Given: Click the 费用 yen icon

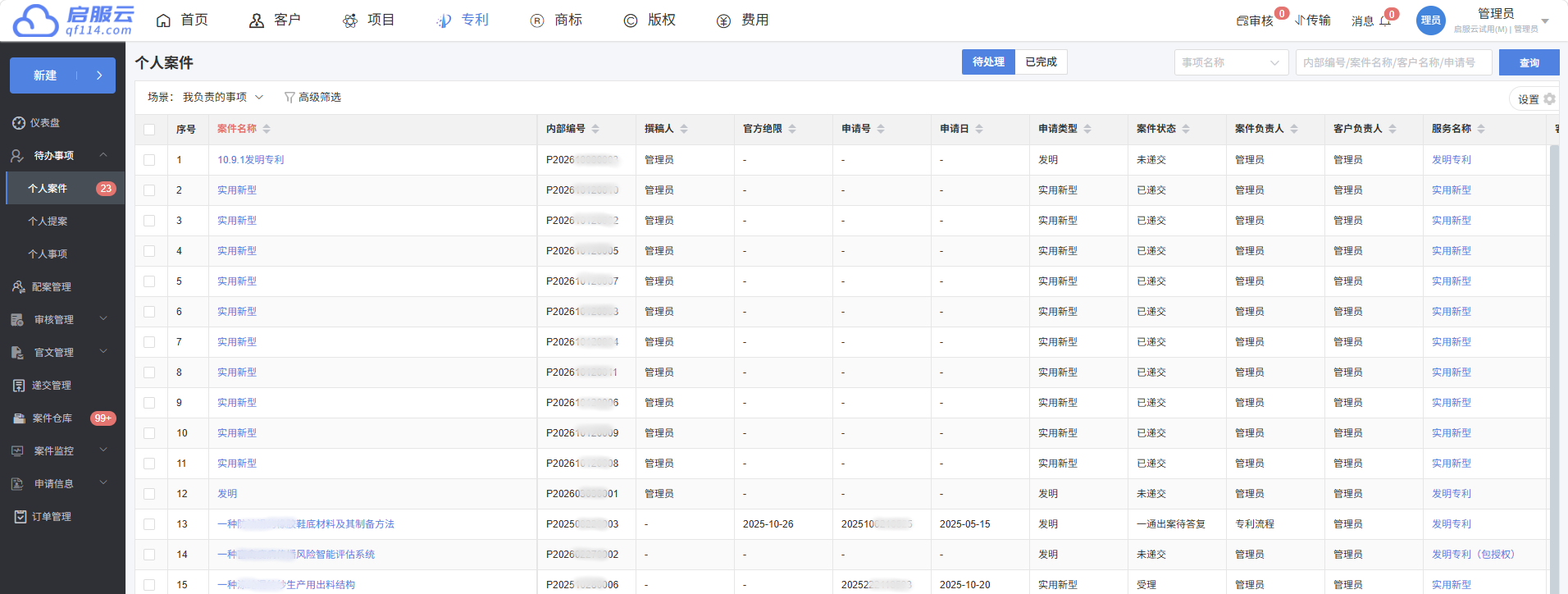Looking at the screenshot, I should coord(723,21).
